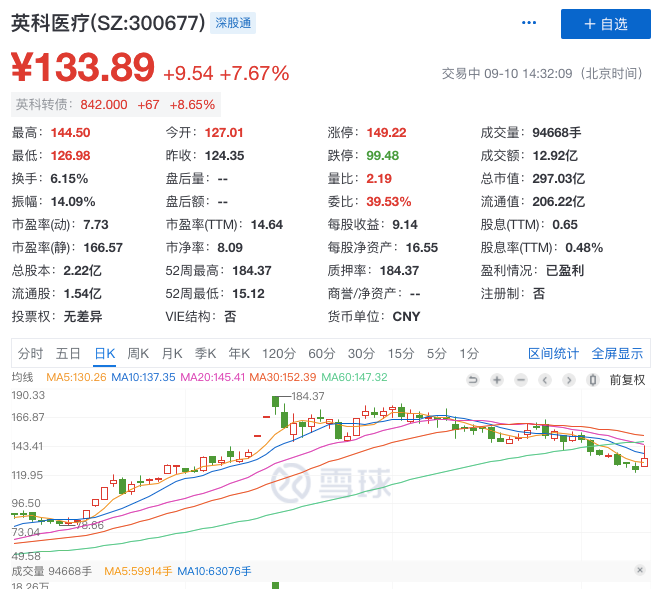Click the 52周最低 value 15.12

[x=248, y=293]
